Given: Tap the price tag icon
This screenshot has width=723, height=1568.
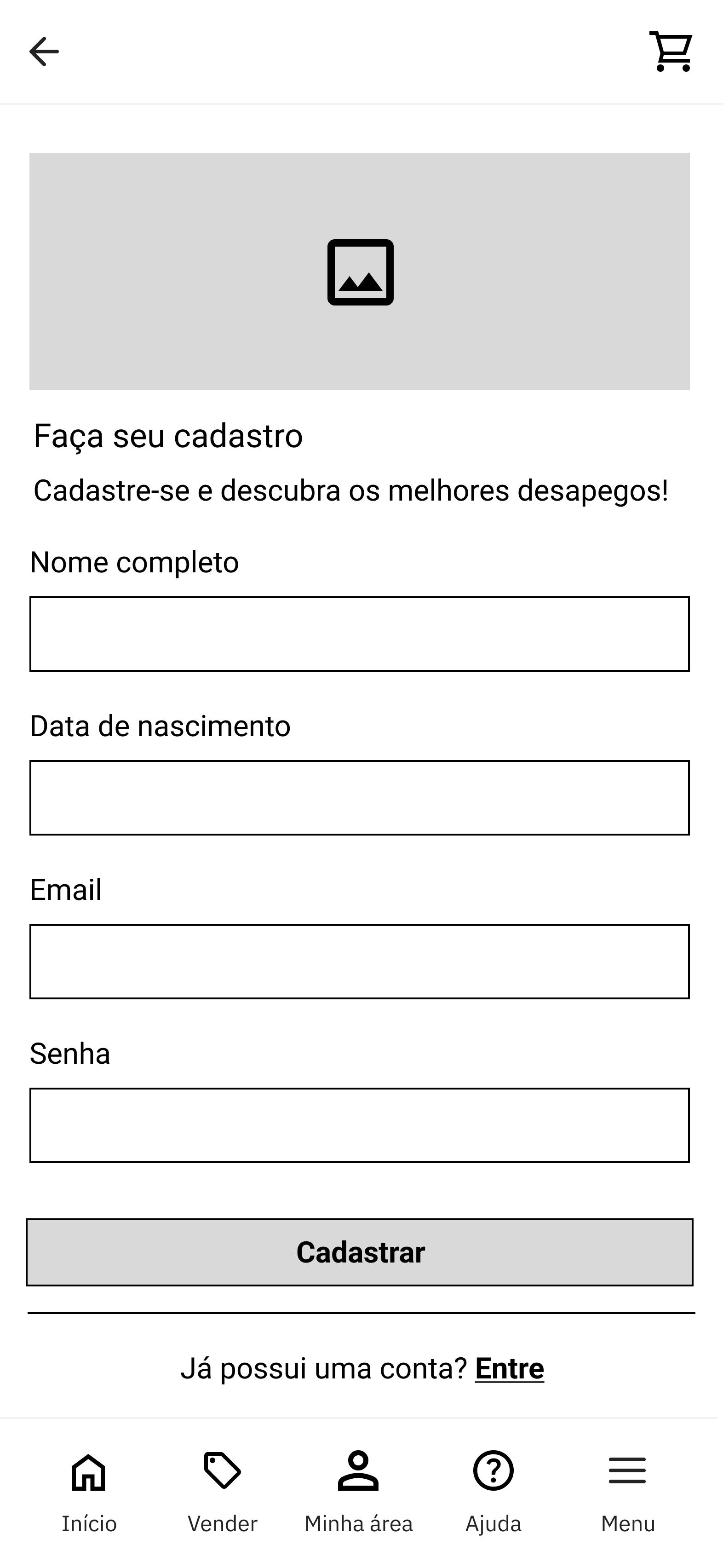Looking at the screenshot, I should (x=222, y=1470).
